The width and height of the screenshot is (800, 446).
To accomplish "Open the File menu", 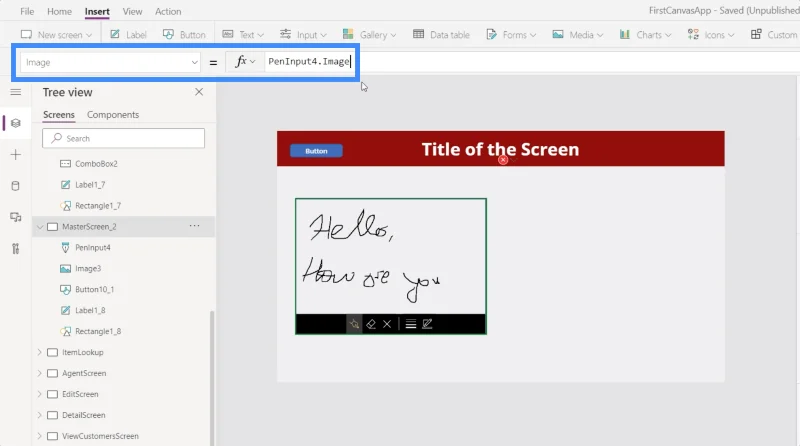I will click(x=27, y=11).
